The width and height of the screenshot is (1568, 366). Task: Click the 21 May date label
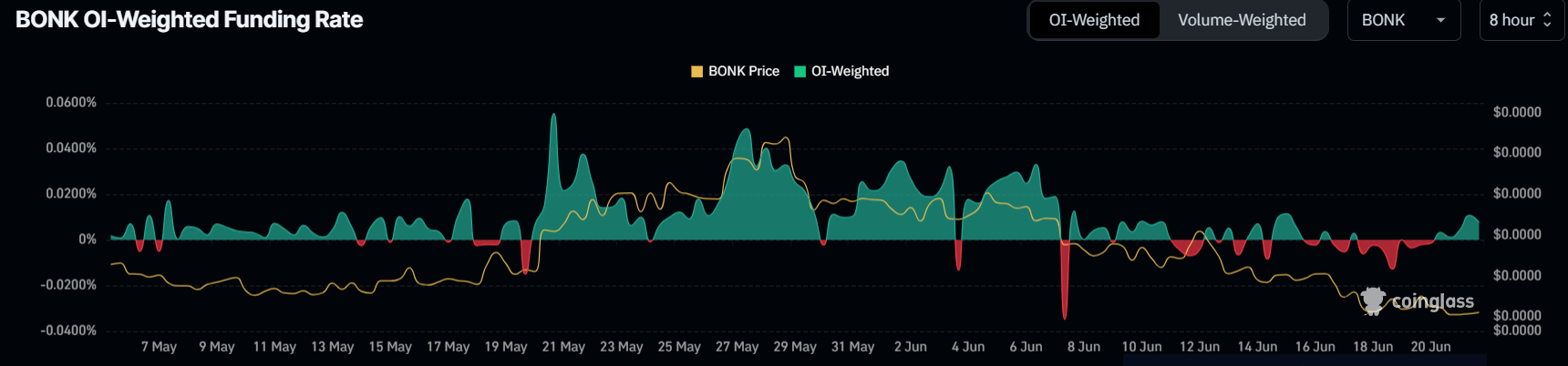[x=563, y=347]
